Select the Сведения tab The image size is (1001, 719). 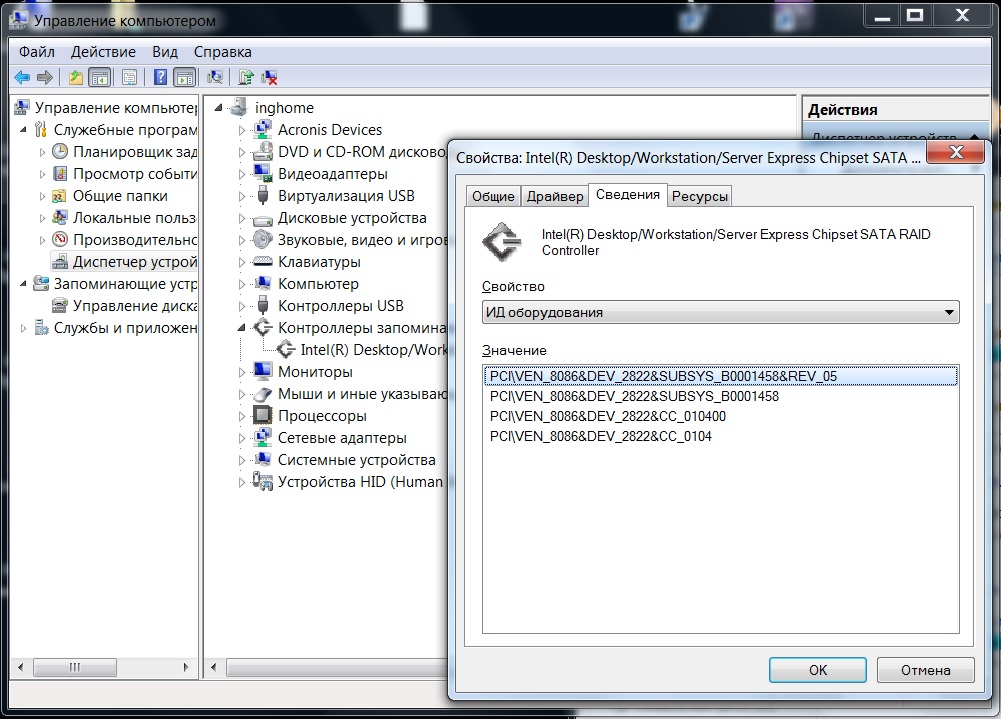(x=628, y=195)
